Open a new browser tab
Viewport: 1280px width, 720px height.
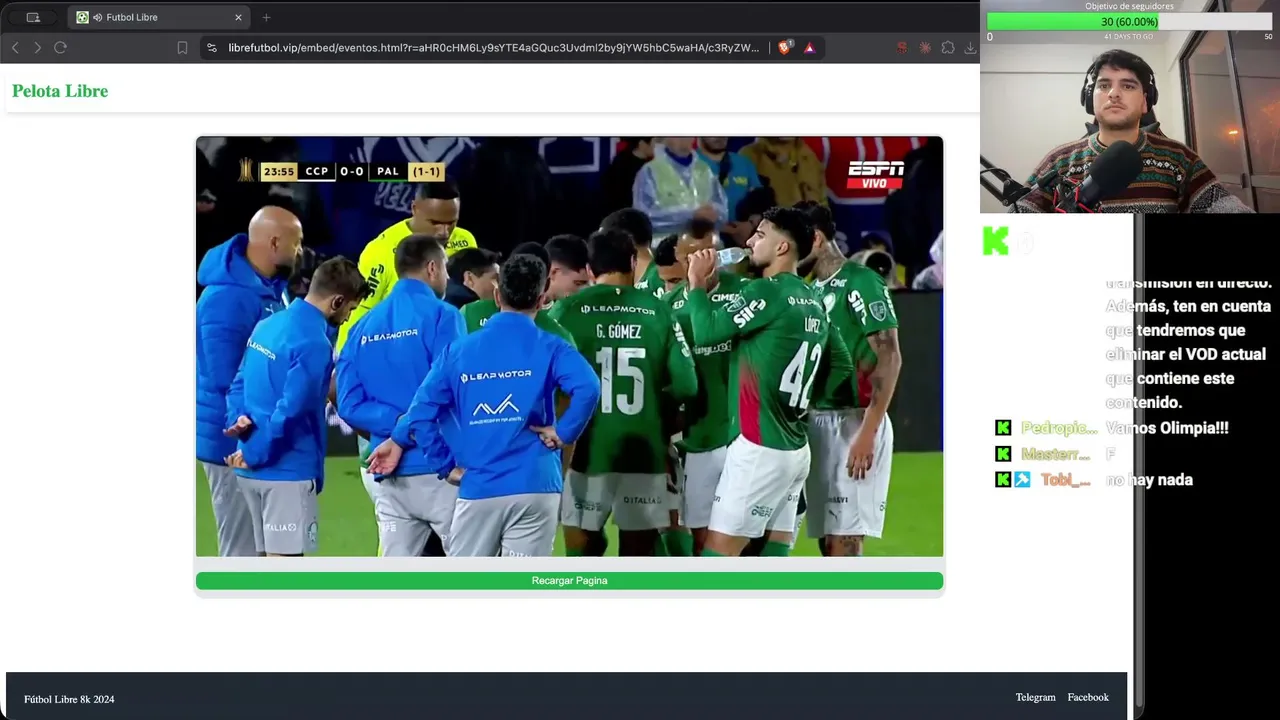point(266,17)
